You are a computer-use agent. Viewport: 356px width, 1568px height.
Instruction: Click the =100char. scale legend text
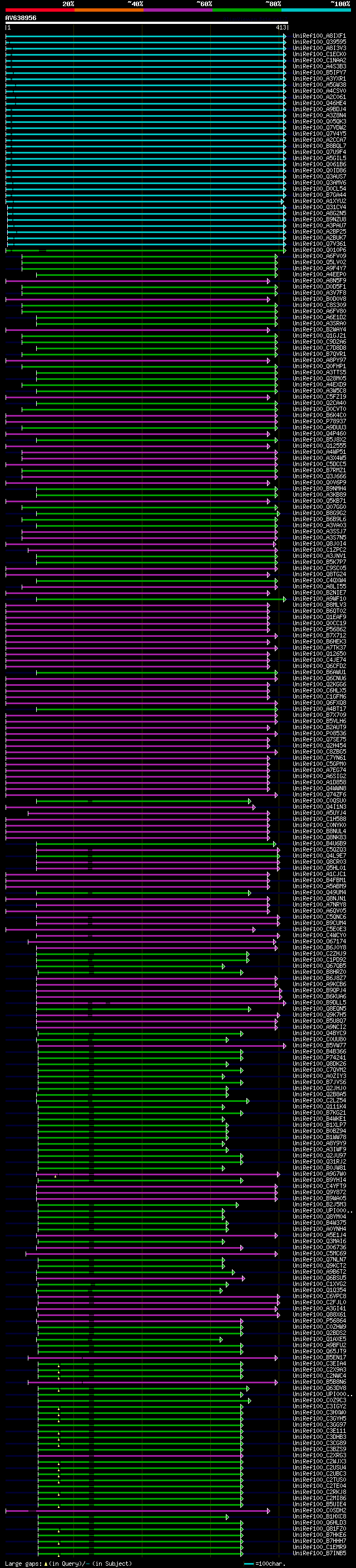coord(270,1563)
